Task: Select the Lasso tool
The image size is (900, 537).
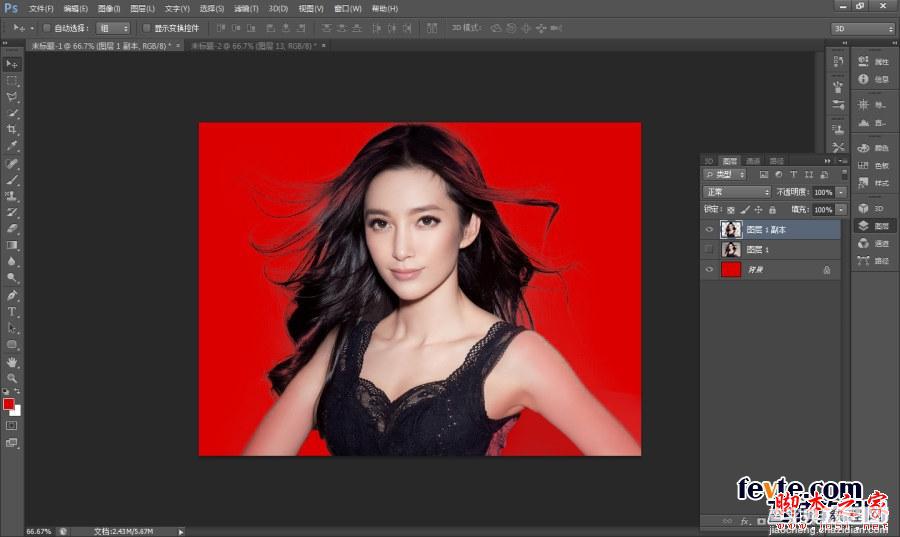Action: coord(11,97)
